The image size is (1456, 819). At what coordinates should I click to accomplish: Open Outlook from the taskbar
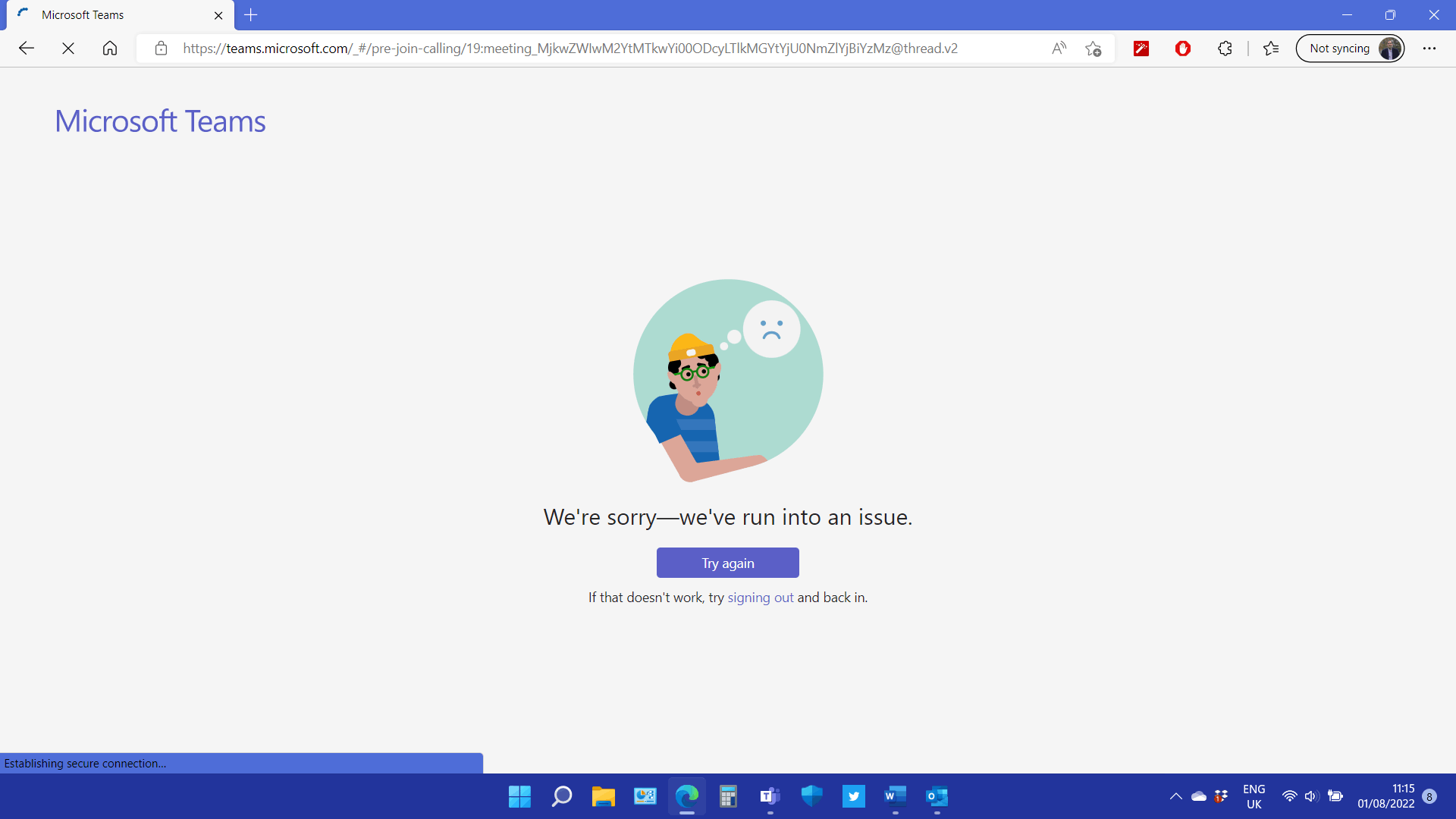coord(936,797)
